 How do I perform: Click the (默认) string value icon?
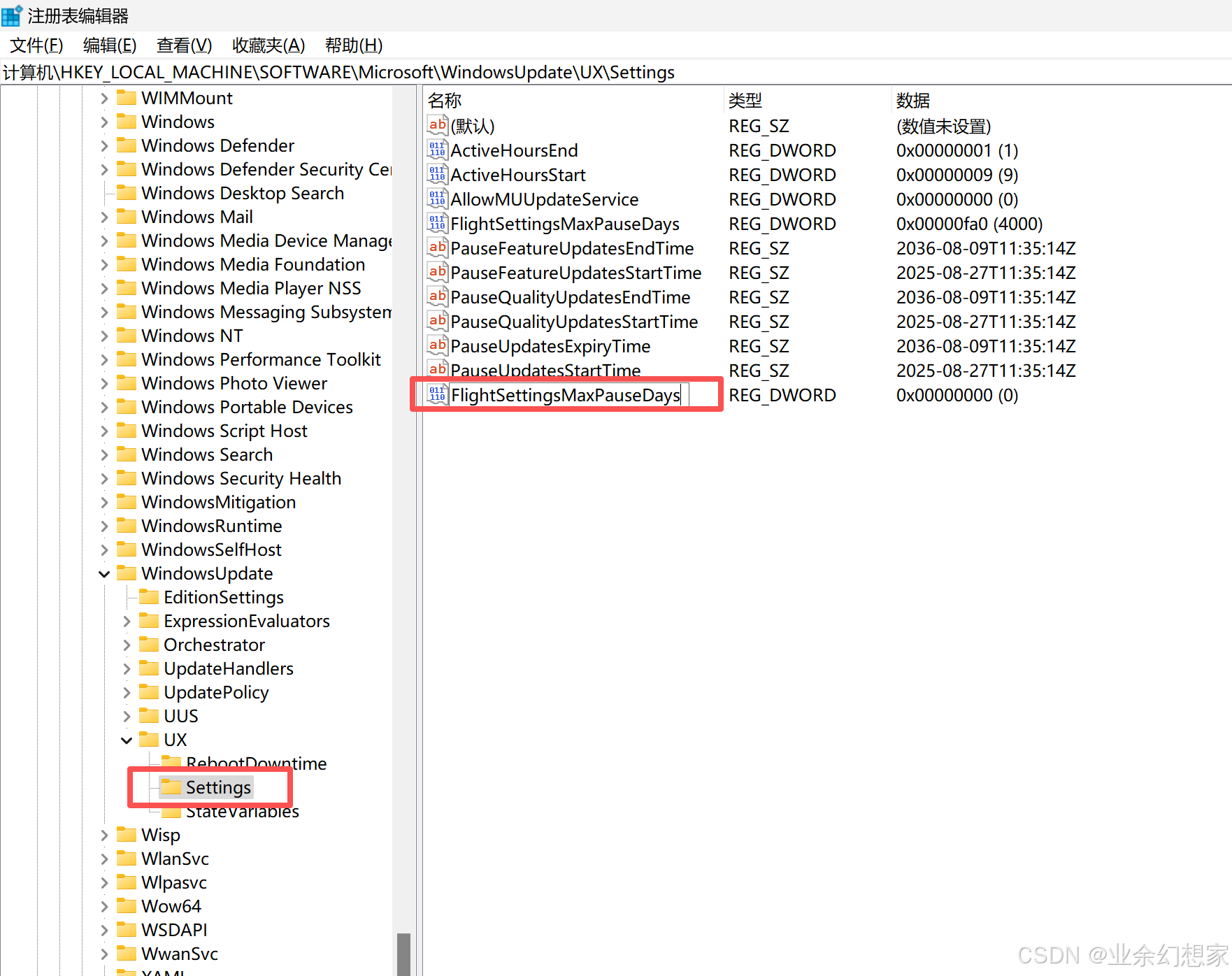[437, 125]
